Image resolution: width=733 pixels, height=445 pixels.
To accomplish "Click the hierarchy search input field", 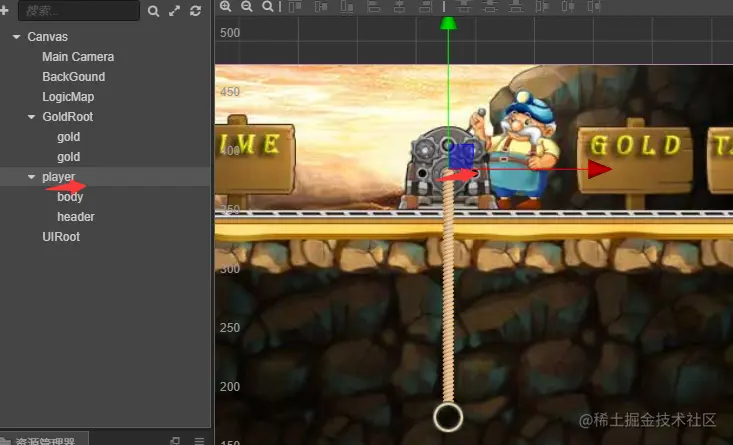I will [x=79, y=10].
